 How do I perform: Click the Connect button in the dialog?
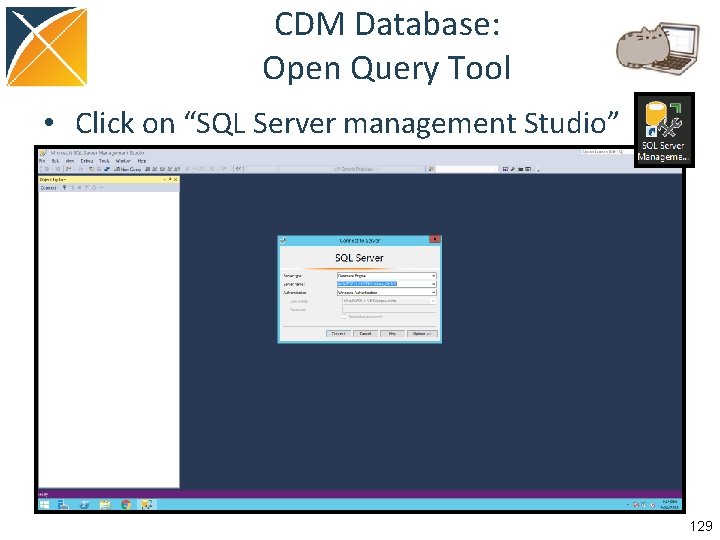(338, 333)
